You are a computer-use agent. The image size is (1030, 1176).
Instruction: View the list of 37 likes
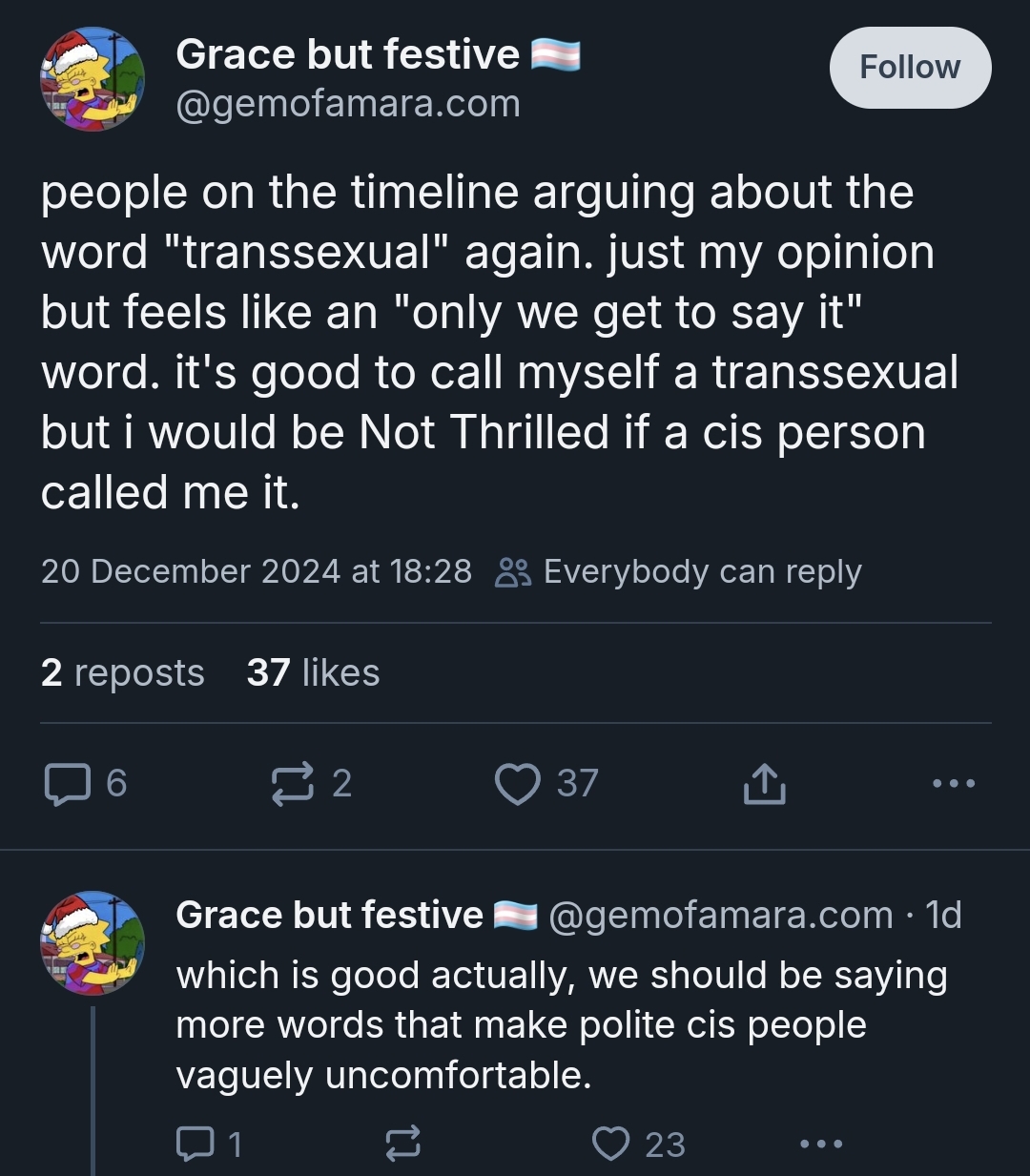pyautogui.click(x=313, y=673)
